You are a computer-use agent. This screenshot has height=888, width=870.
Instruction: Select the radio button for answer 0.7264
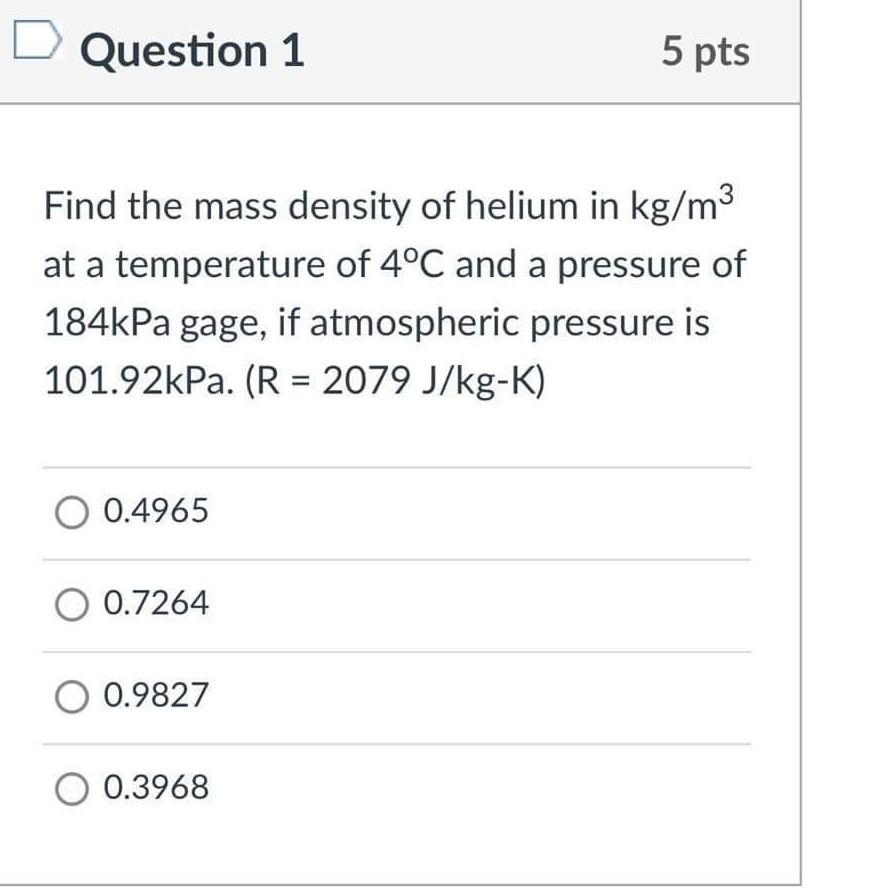pos(70,603)
